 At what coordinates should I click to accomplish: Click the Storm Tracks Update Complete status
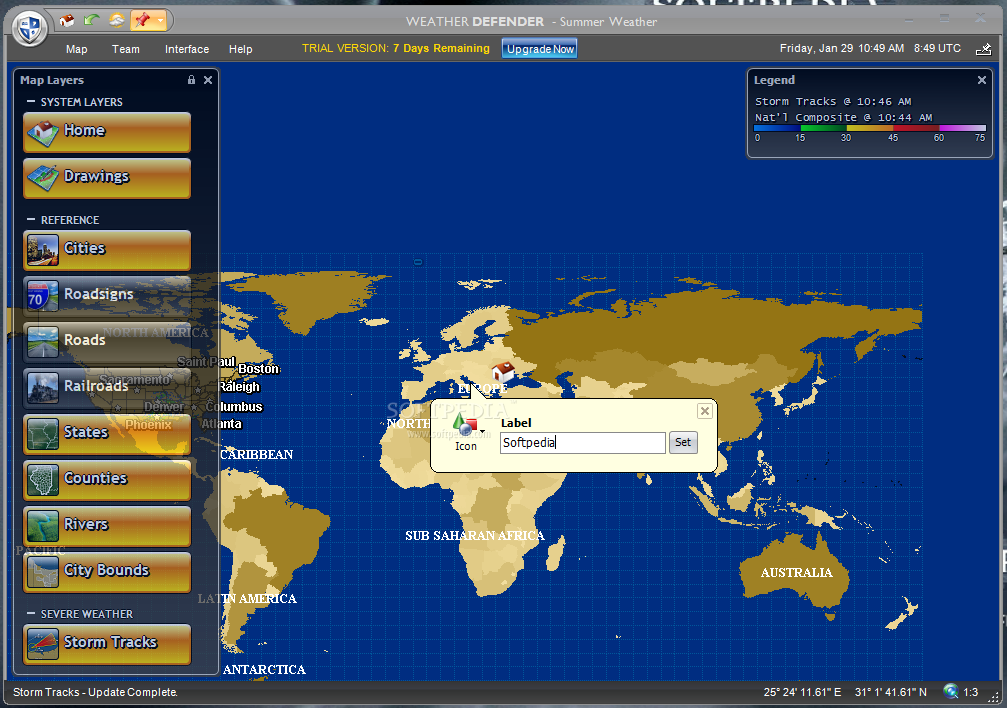95,692
